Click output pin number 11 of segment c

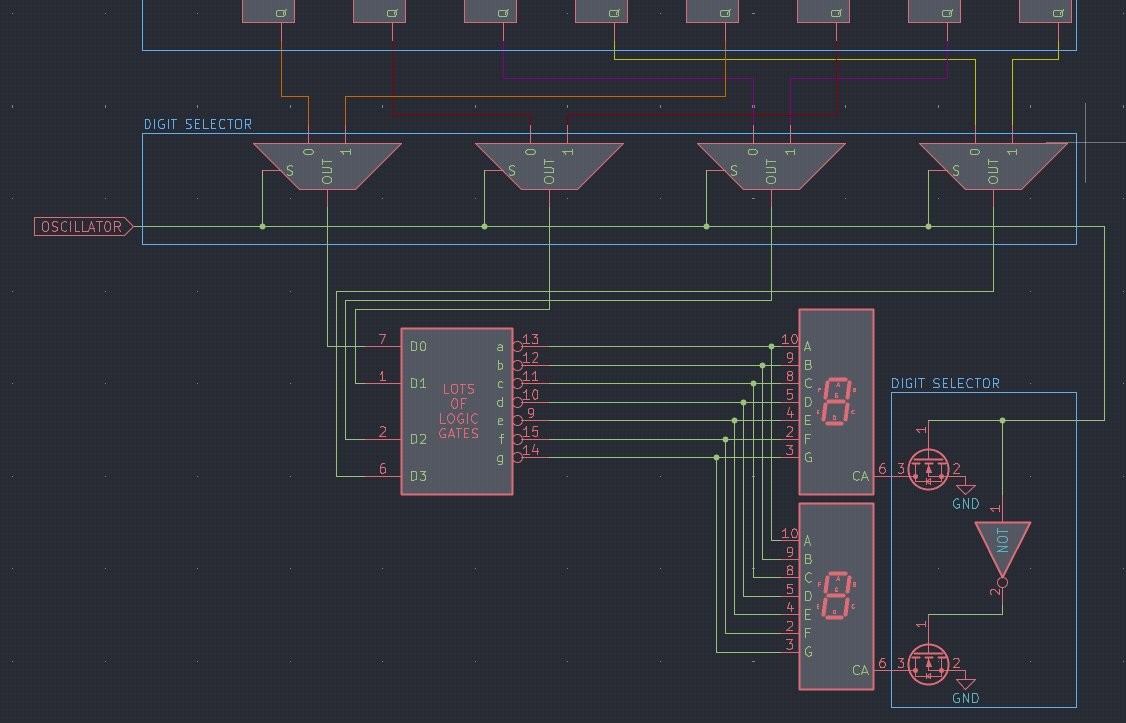531,376
